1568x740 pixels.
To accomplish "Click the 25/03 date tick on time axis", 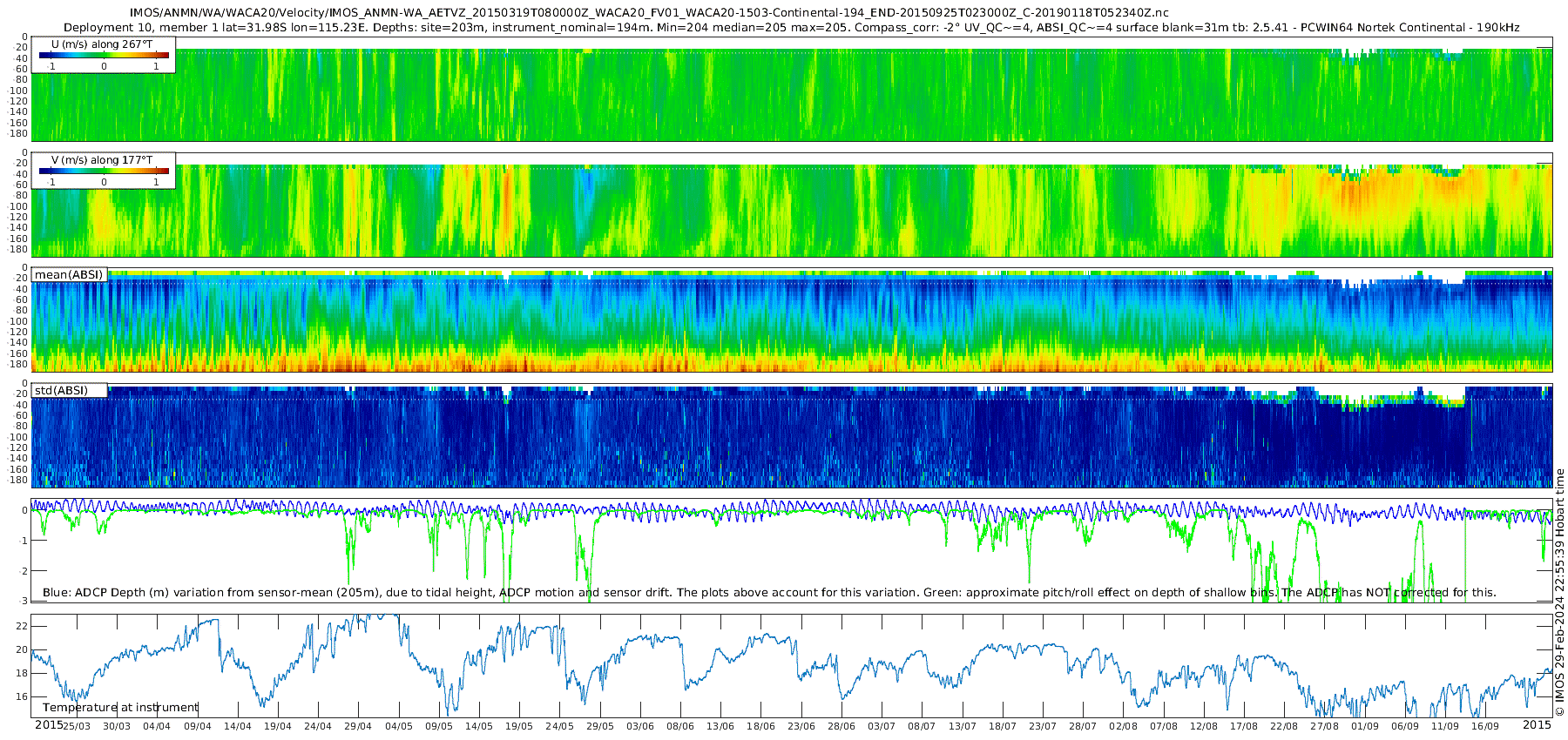I will coord(77,726).
